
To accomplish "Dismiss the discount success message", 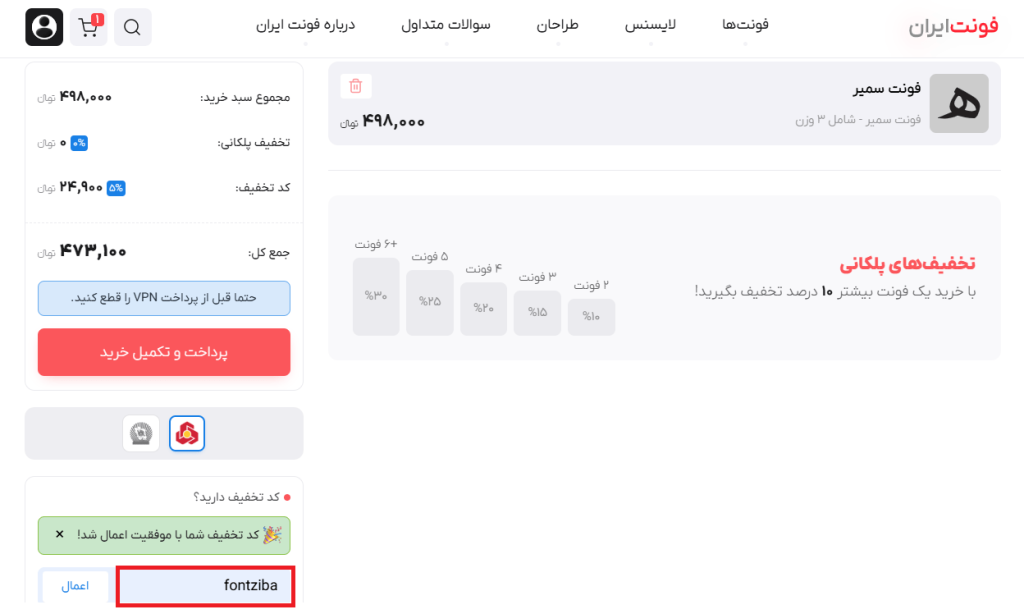I will pyautogui.click(x=59, y=535).
